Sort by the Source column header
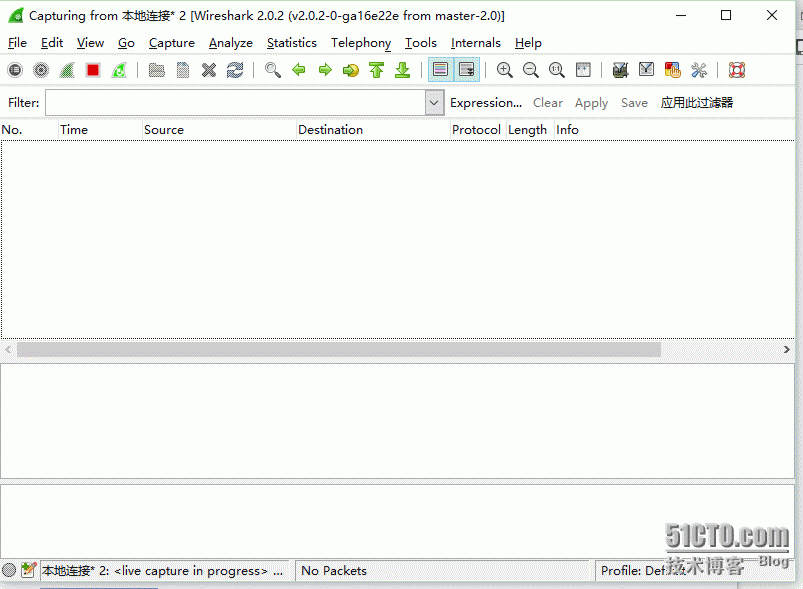The height and width of the screenshot is (589, 803). [219, 130]
